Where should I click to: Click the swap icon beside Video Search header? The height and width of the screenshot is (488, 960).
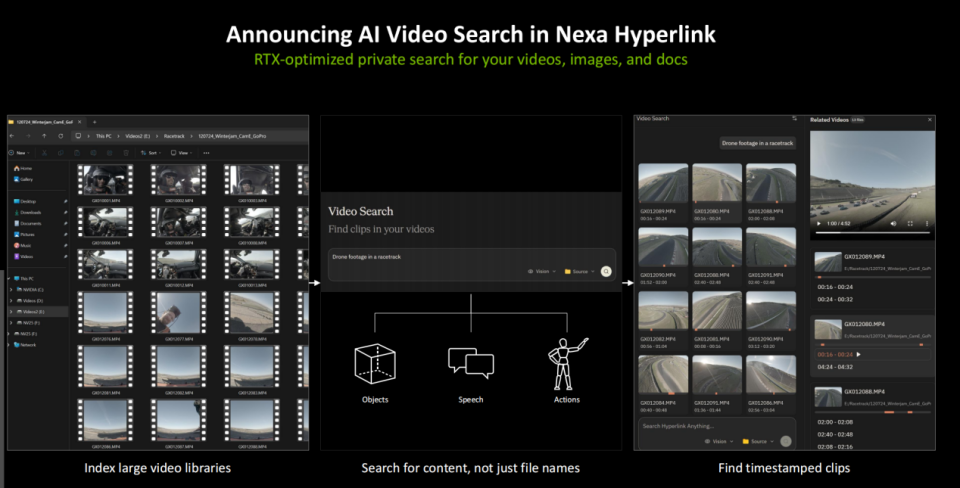click(794, 118)
